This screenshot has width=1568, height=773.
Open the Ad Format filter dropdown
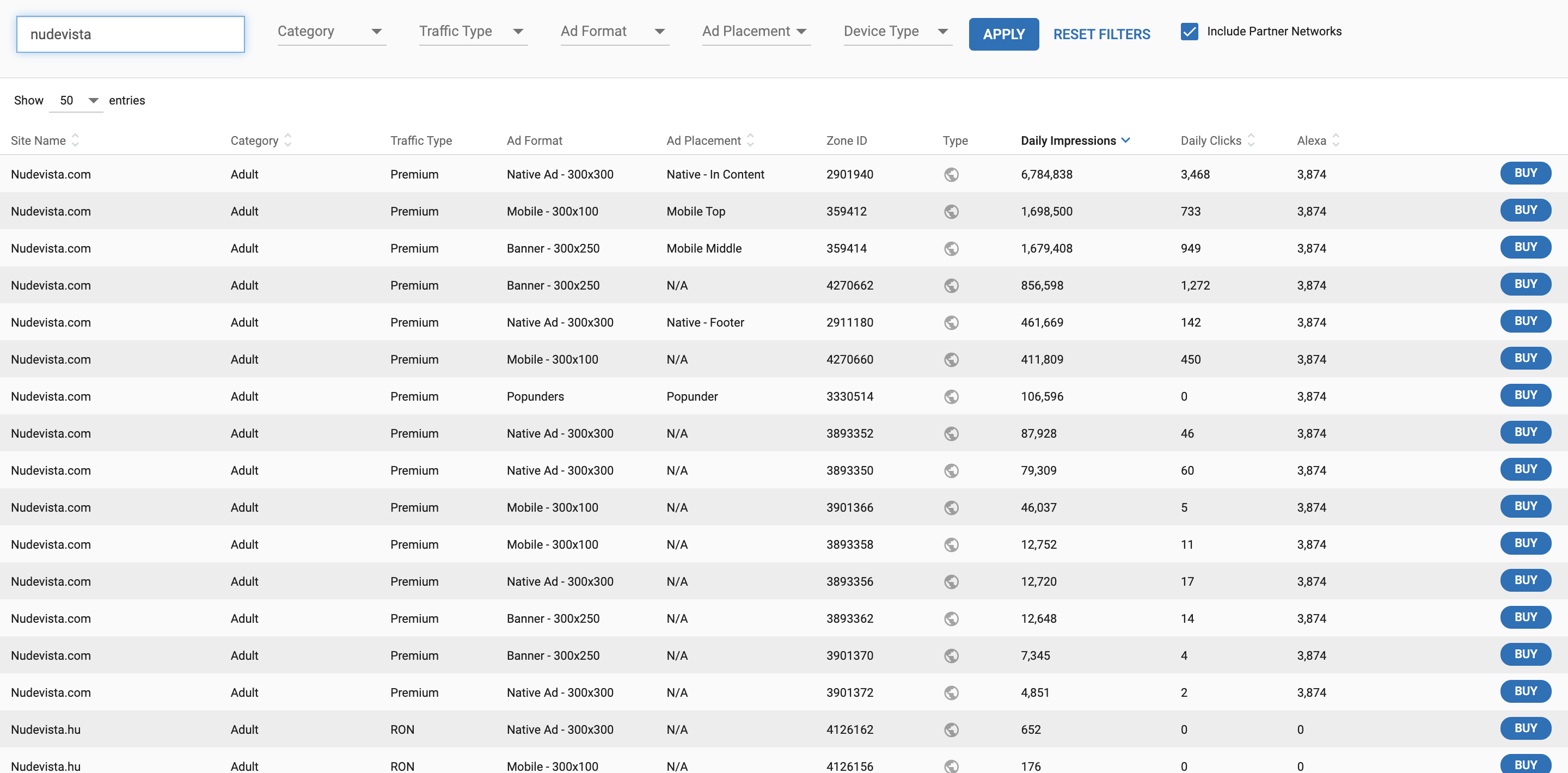[x=615, y=32]
